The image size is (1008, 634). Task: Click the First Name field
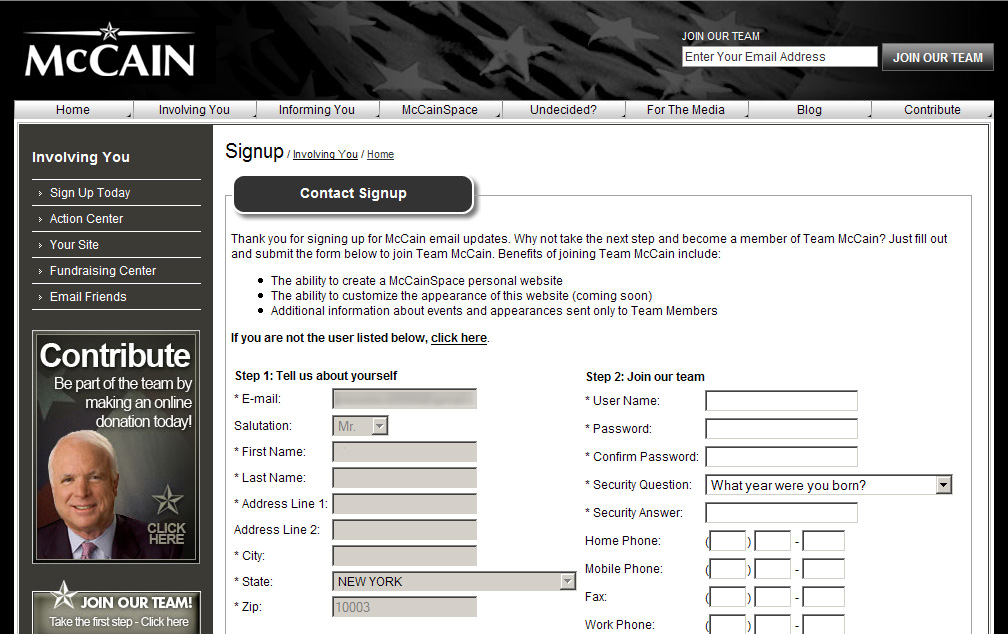click(x=404, y=451)
